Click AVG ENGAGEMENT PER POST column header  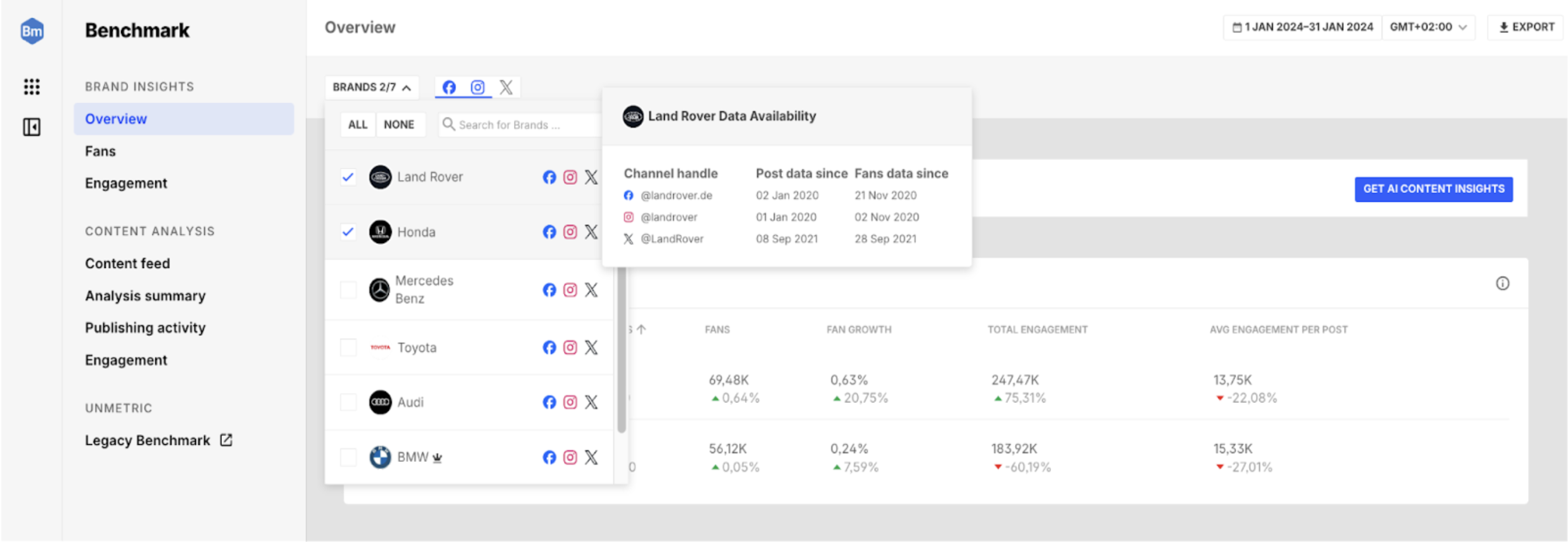pyautogui.click(x=1279, y=329)
